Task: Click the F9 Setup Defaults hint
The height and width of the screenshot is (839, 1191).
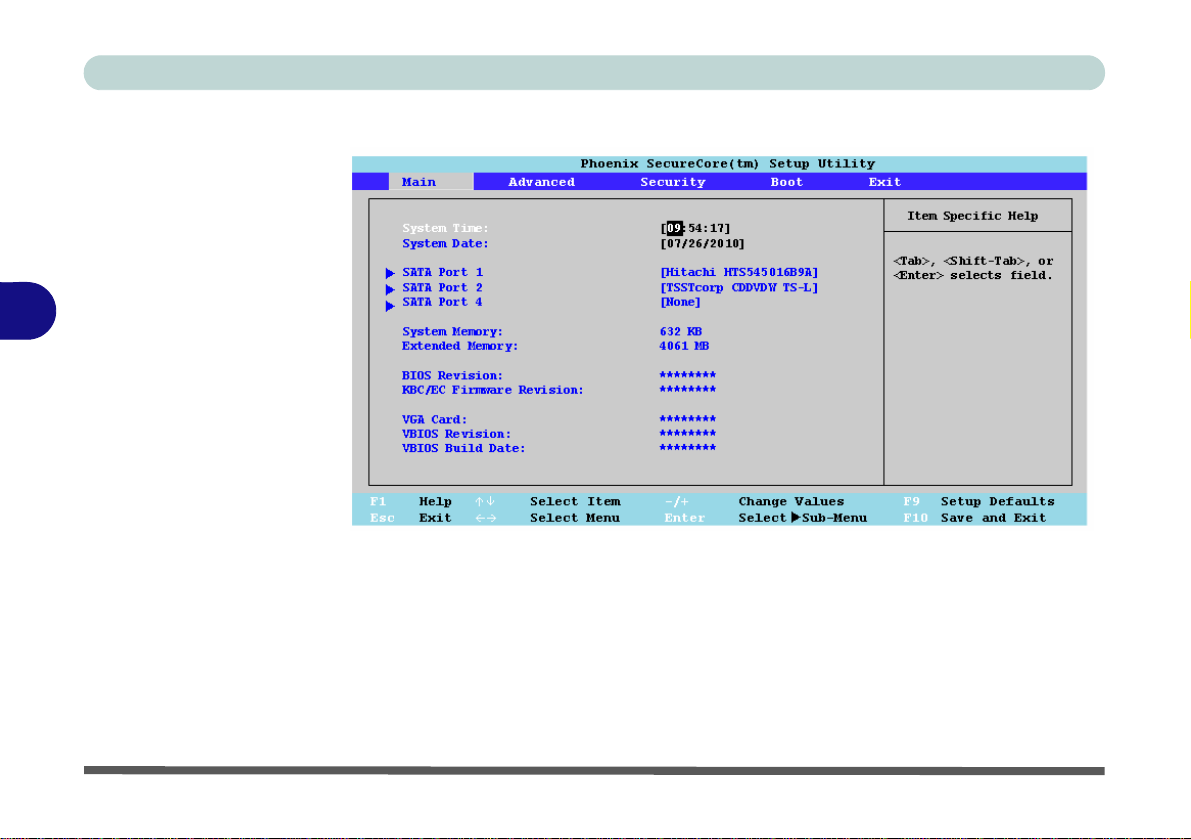Action: coord(978,502)
